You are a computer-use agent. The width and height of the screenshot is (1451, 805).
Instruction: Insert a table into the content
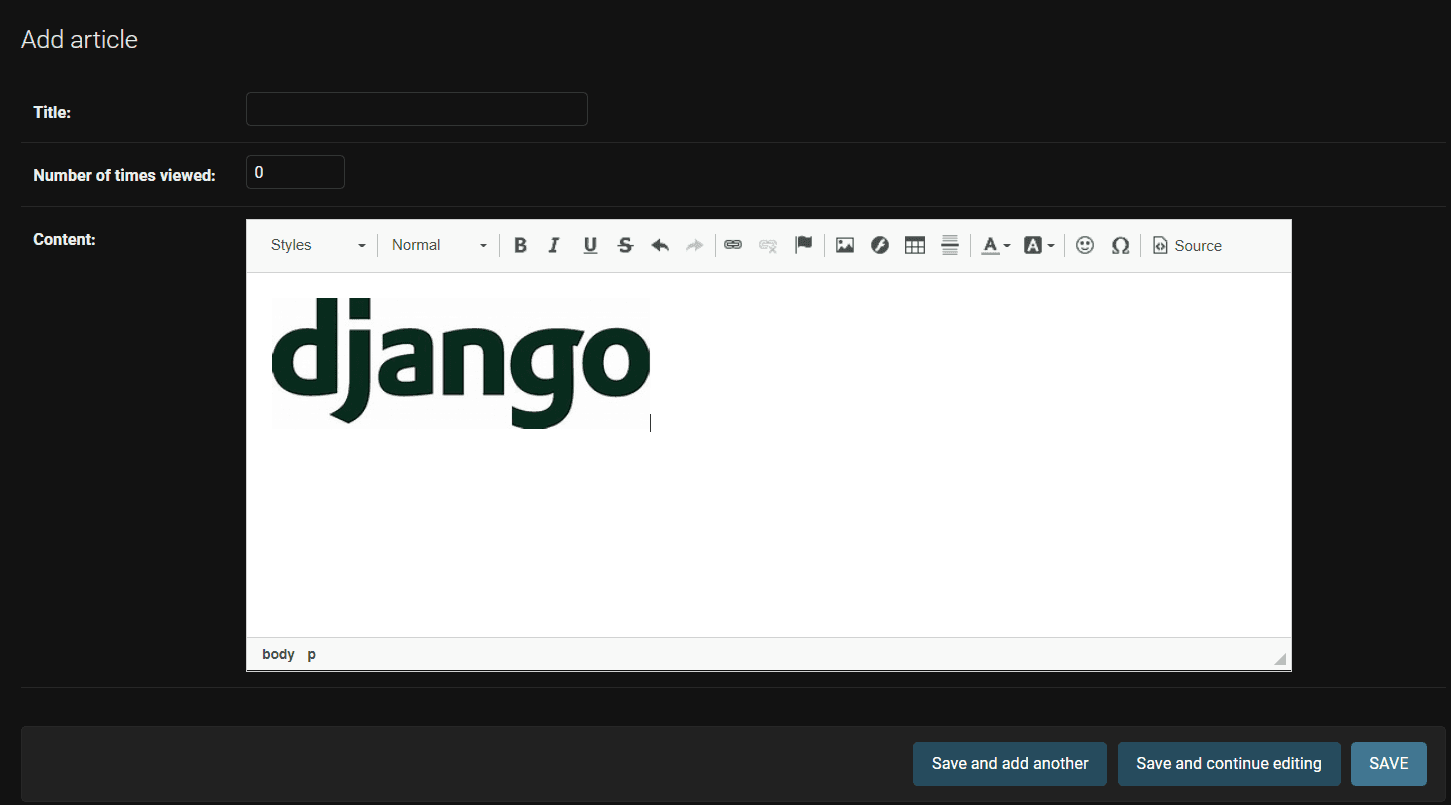pos(914,246)
